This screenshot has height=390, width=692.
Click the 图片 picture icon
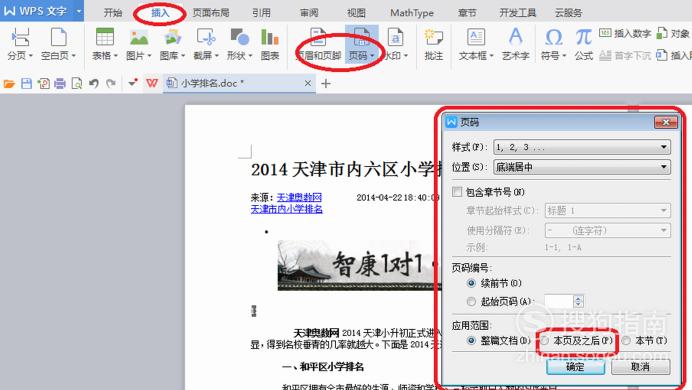139,38
